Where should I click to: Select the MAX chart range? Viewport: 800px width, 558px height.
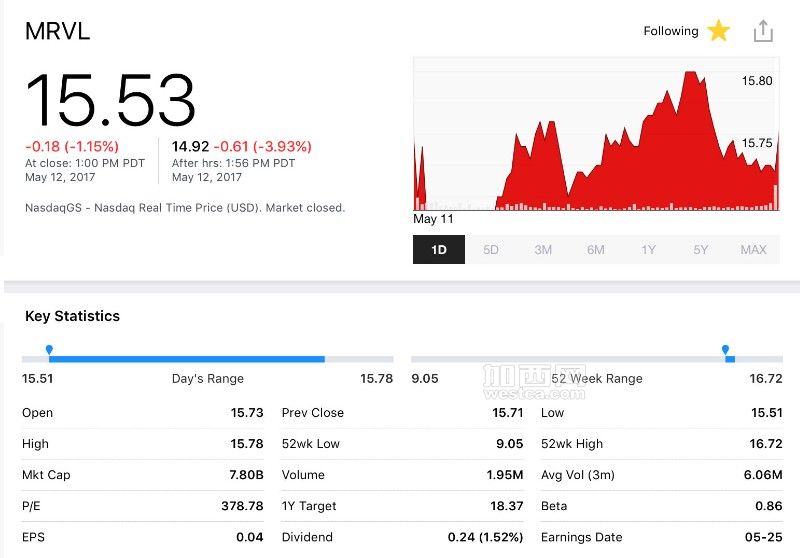(x=754, y=249)
